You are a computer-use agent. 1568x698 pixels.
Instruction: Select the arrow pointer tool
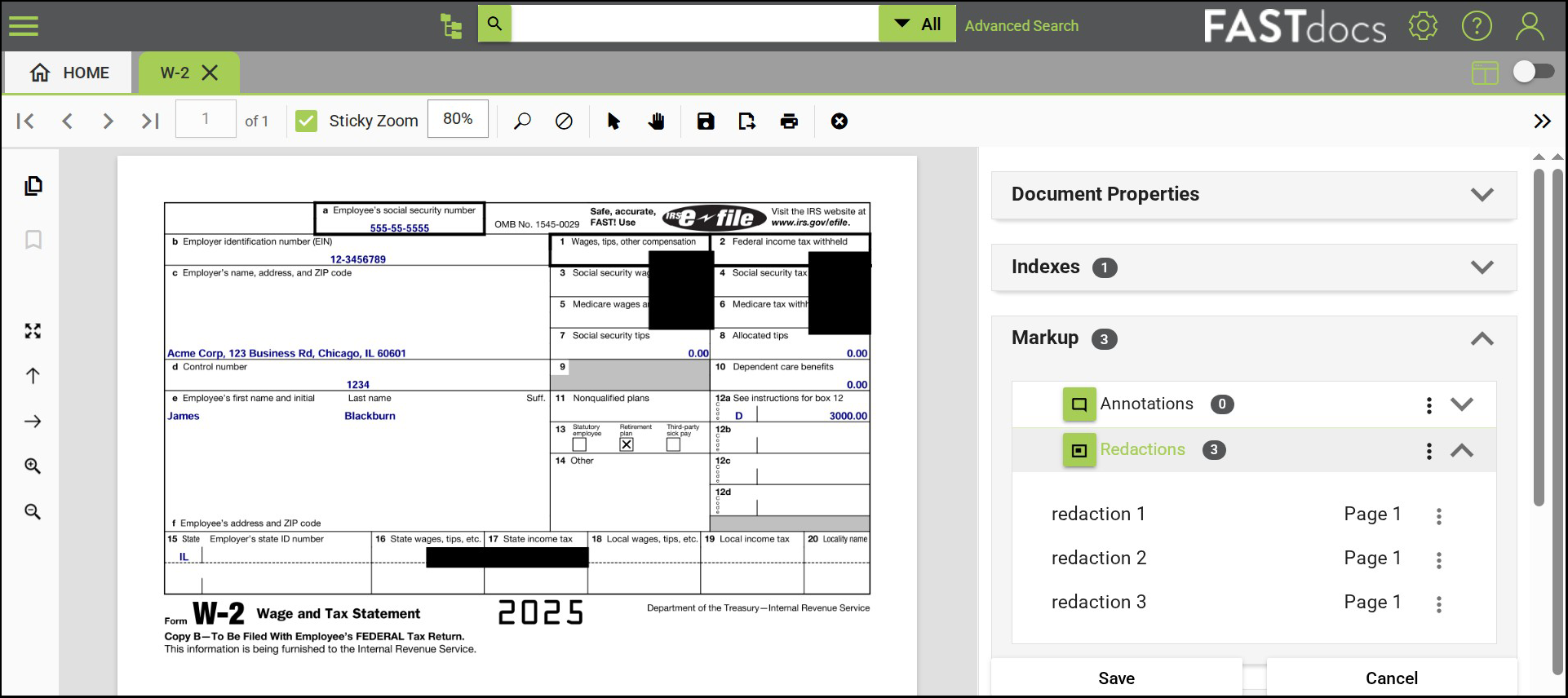tap(613, 121)
